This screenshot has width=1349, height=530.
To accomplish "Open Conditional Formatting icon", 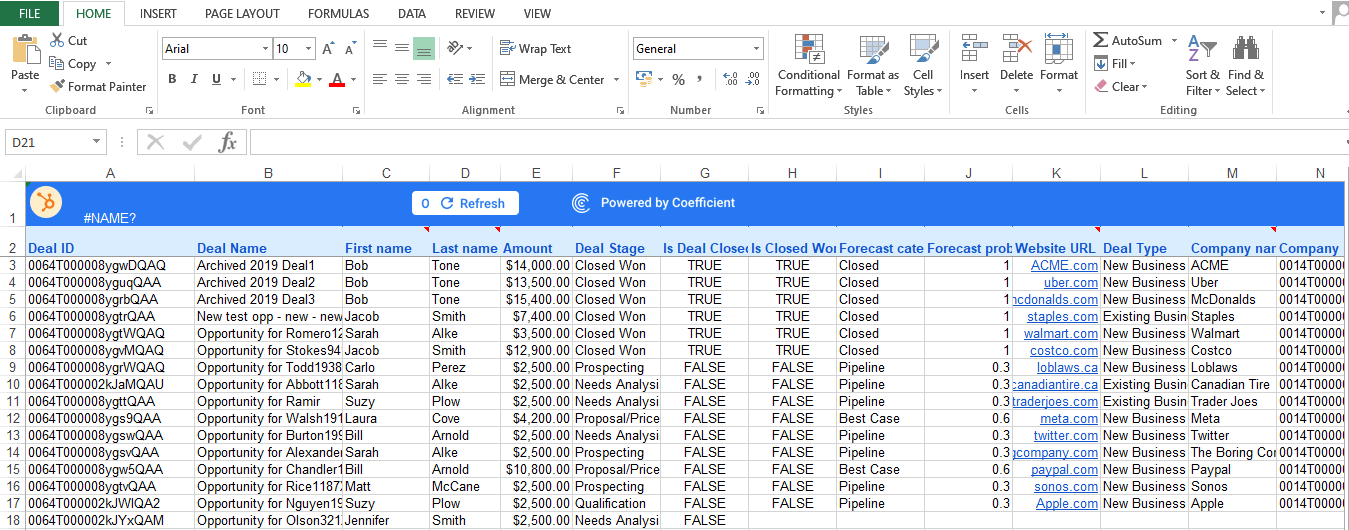I will (808, 50).
